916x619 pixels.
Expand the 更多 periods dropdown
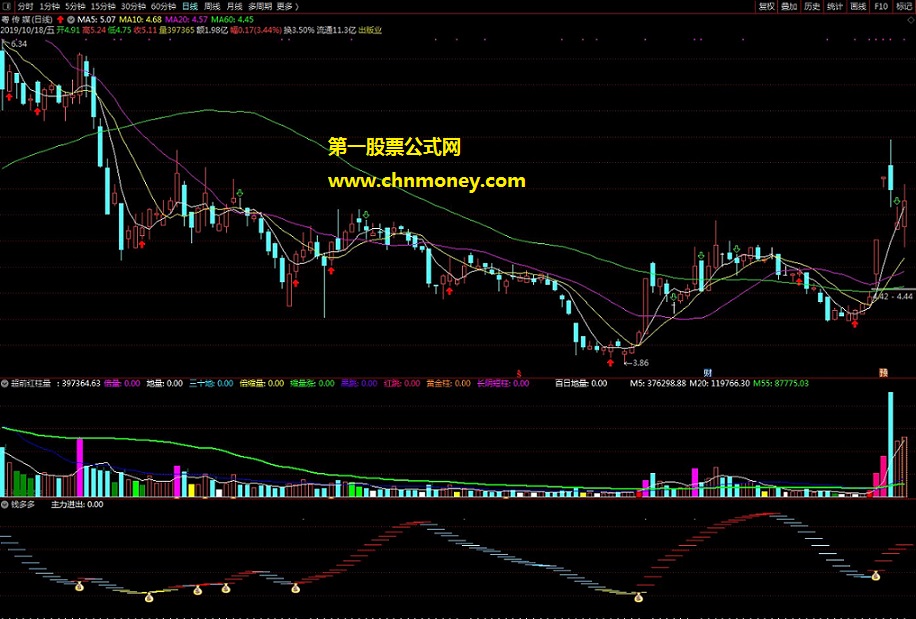pos(287,6)
